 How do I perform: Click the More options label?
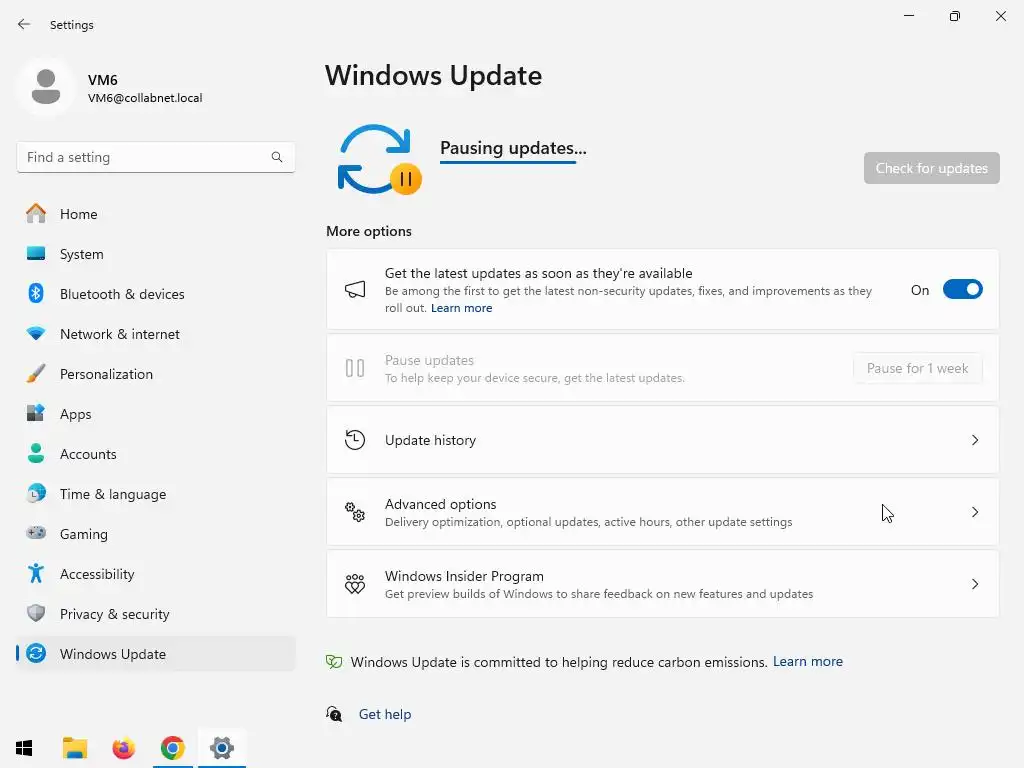[369, 231]
